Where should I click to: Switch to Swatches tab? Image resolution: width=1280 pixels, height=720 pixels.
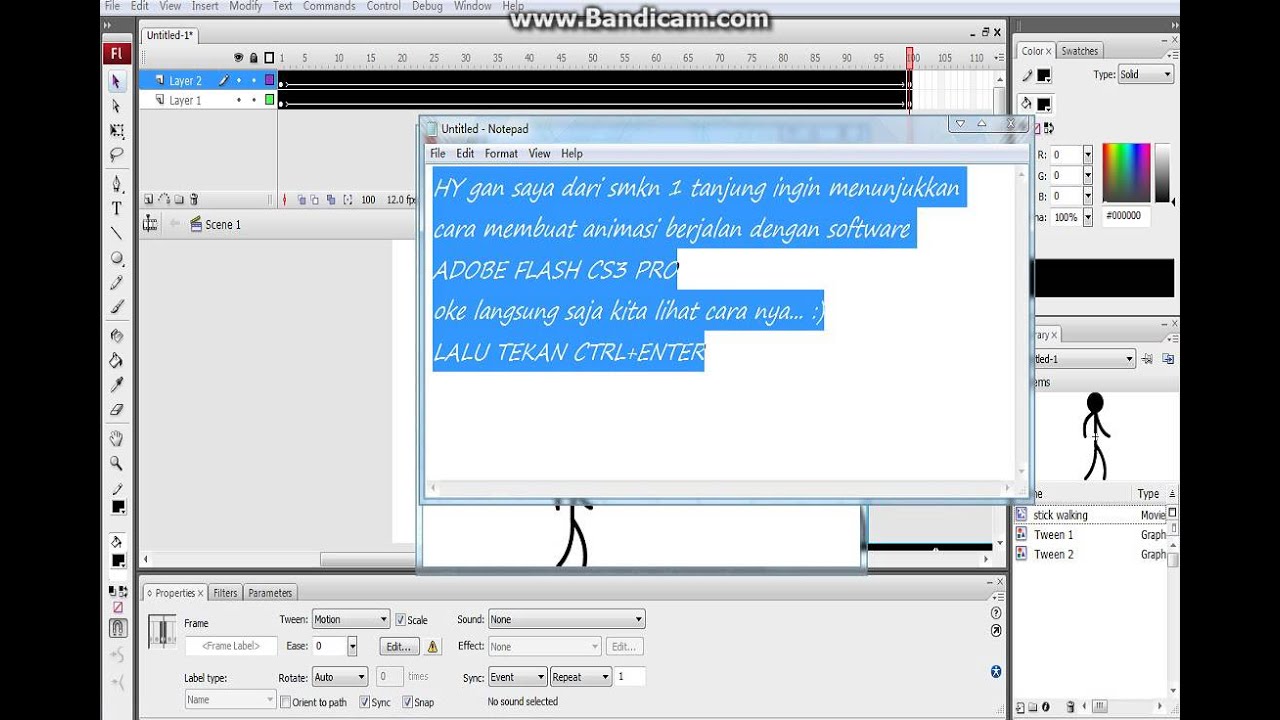coord(1079,51)
